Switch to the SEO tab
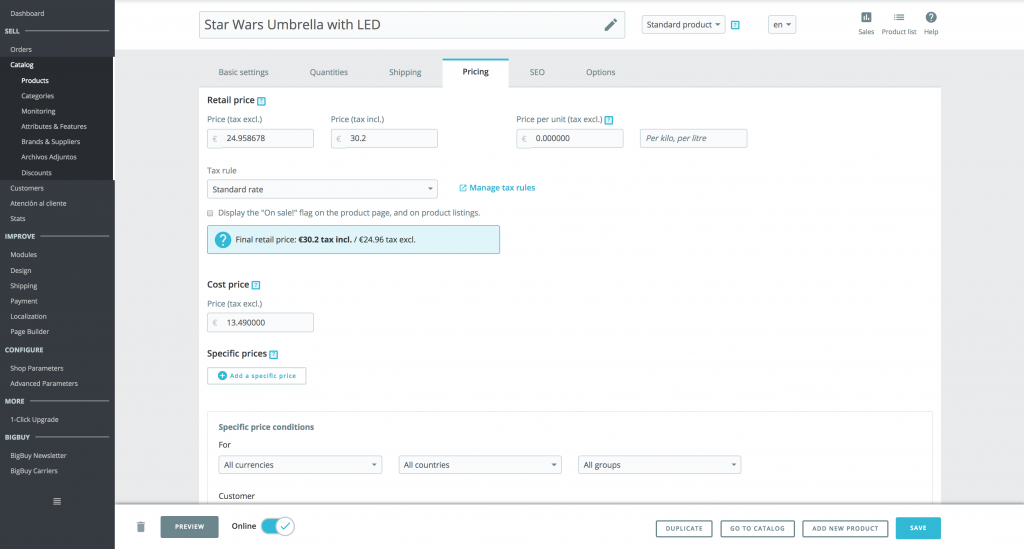Viewport: 1024px width, 549px height. click(x=537, y=72)
